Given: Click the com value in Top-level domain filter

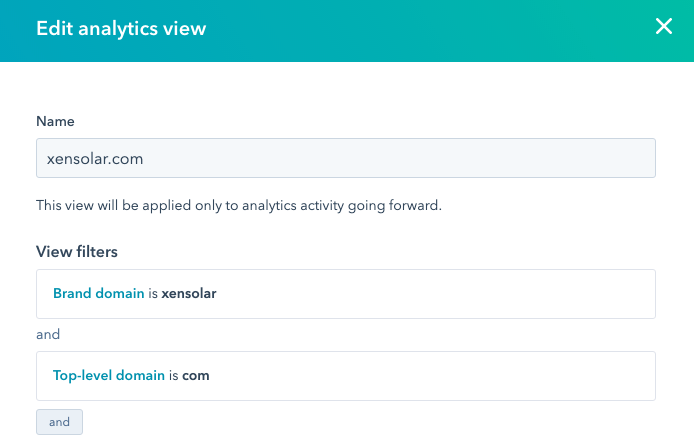Looking at the screenshot, I should [196, 376].
